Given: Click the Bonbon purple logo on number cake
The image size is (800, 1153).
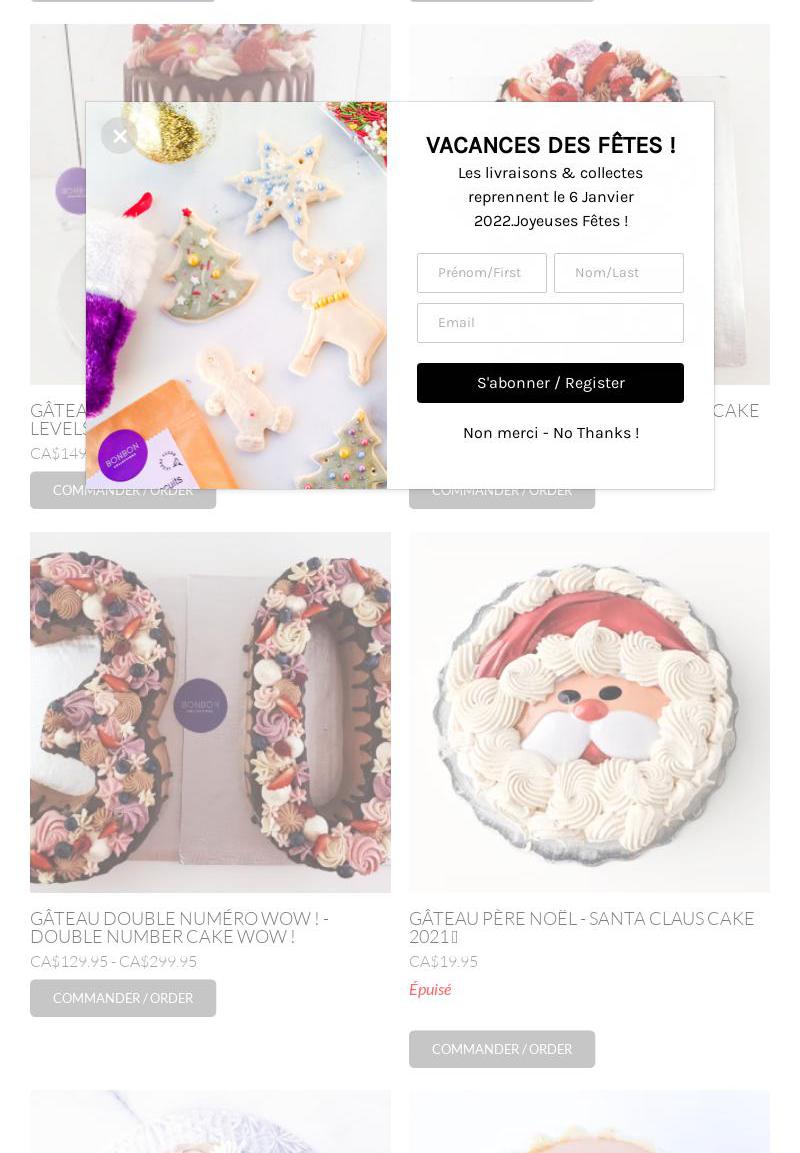Looking at the screenshot, I should coord(200,705).
